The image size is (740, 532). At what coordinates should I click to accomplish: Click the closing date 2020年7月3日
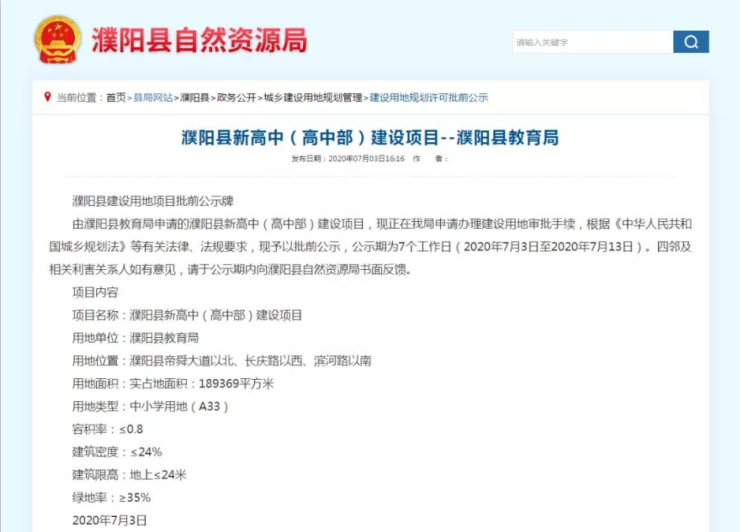click(109, 520)
